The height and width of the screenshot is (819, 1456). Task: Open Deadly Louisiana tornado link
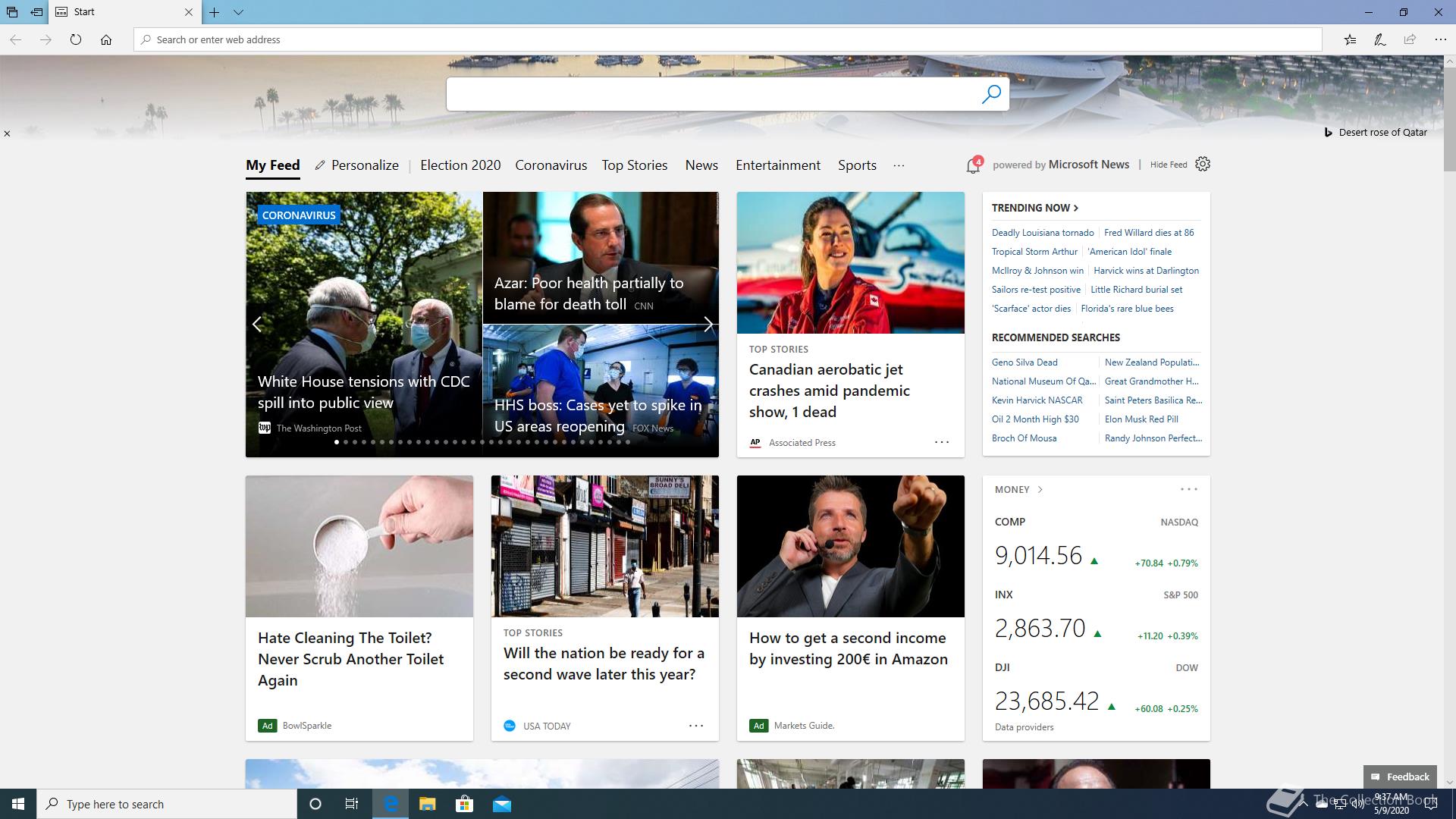[1043, 233]
